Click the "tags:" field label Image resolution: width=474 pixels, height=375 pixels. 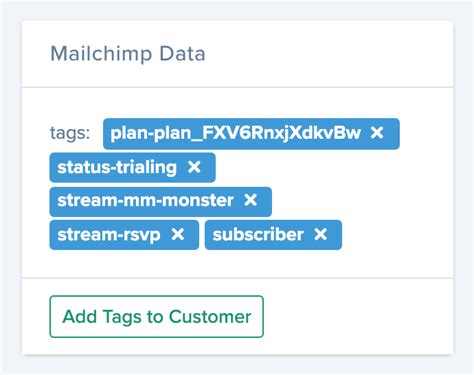70,133
